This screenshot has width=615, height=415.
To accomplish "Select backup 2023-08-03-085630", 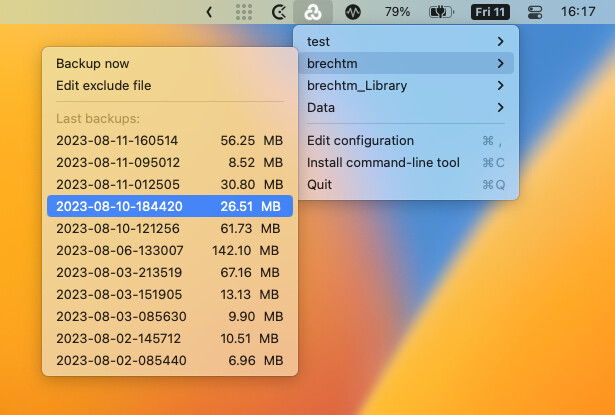I will point(170,316).
